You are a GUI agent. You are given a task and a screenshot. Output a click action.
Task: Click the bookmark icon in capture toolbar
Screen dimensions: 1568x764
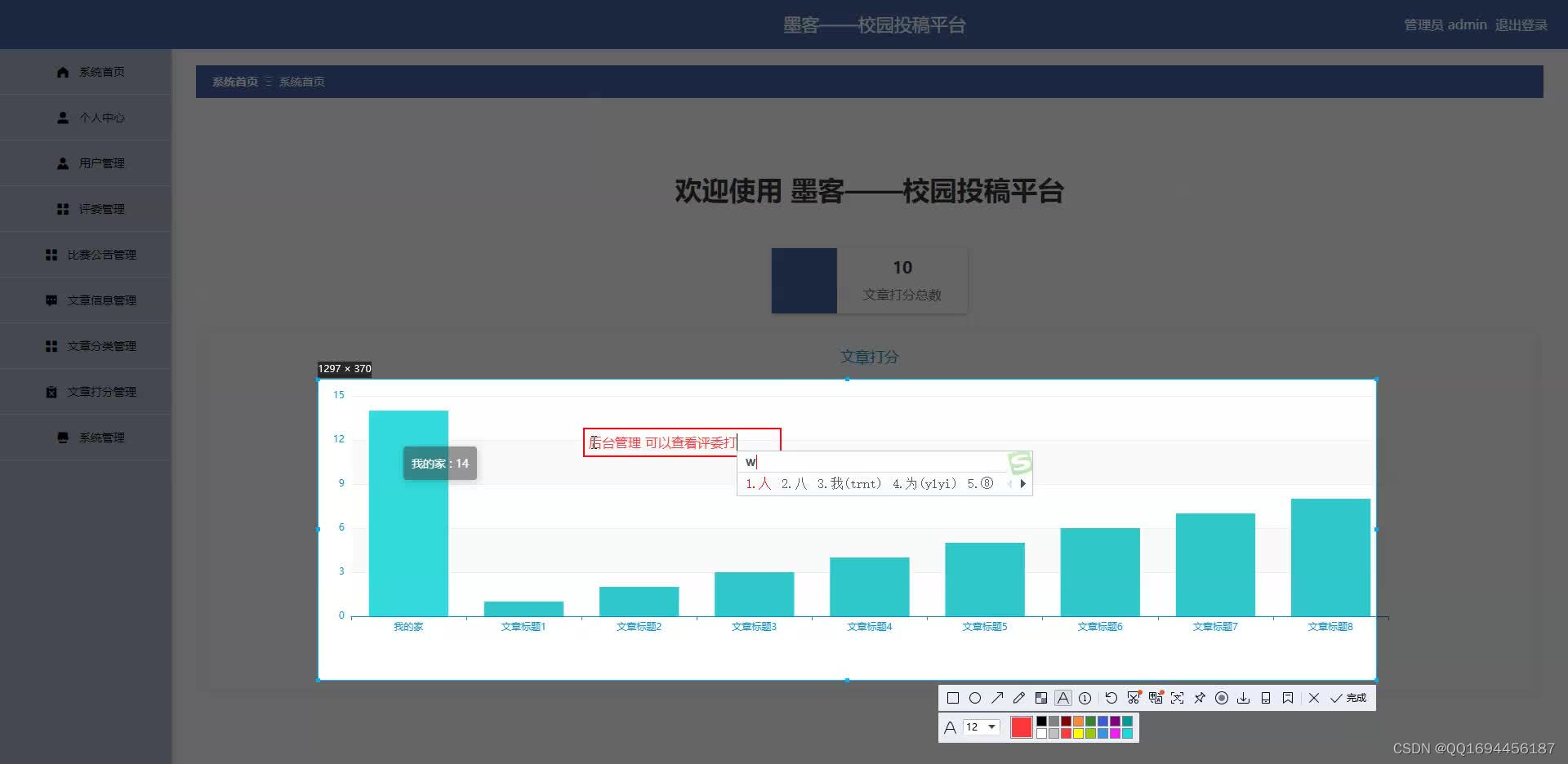pos(1288,698)
